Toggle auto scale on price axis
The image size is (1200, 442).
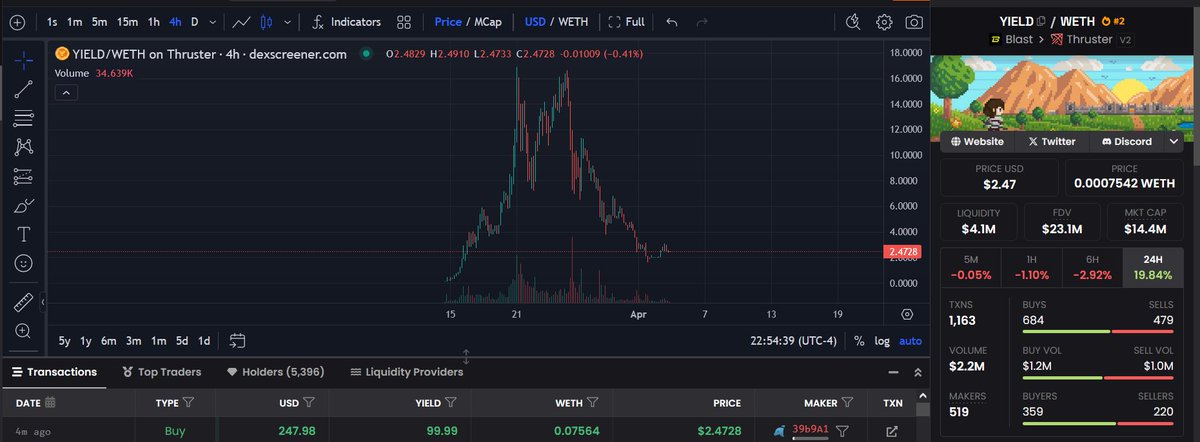pyautogui.click(x=910, y=341)
